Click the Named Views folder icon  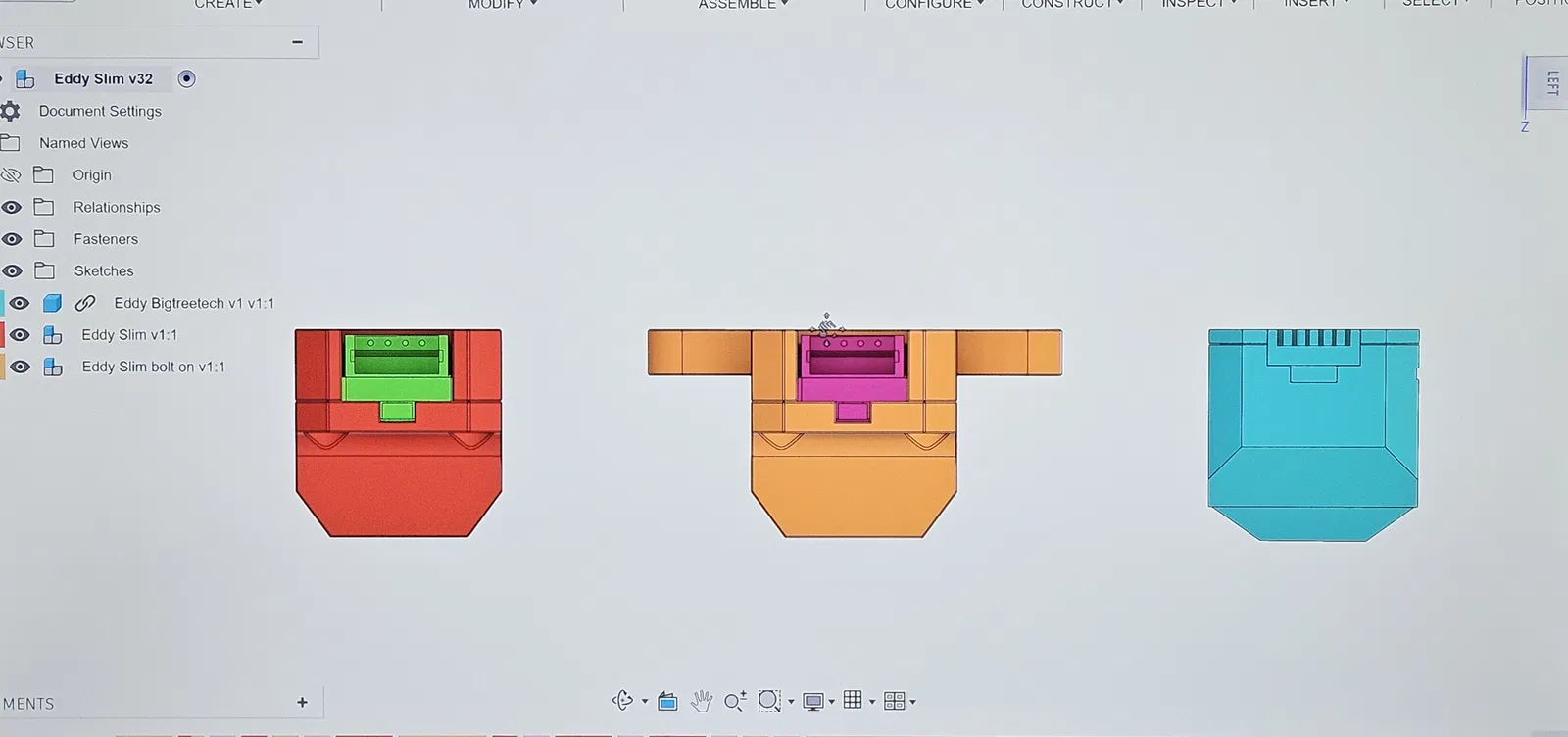point(11,143)
